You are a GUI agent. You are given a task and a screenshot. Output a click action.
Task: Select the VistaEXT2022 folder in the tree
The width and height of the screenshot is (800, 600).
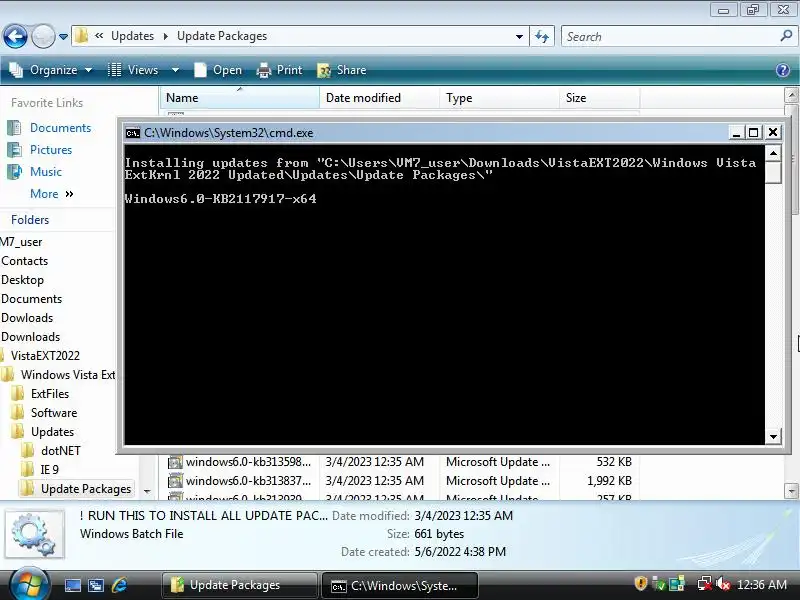point(45,356)
